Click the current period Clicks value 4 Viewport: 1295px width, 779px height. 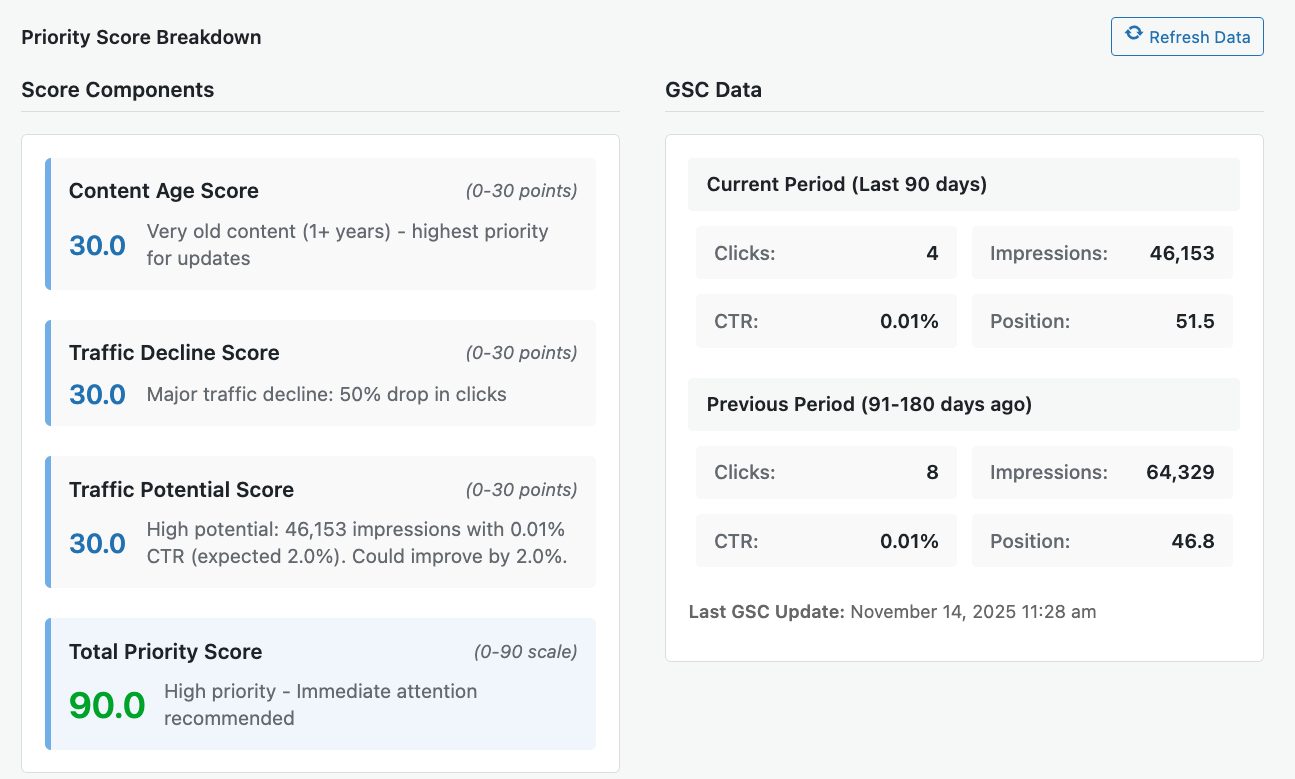pyautogui.click(x=931, y=253)
